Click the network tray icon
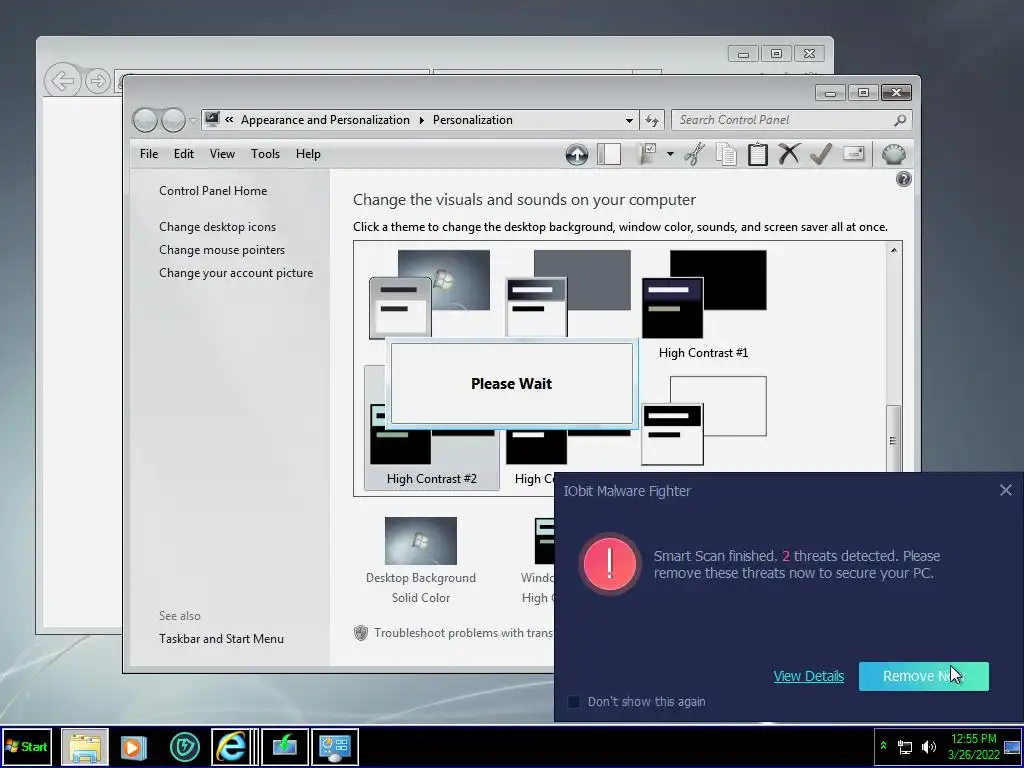This screenshot has width=1024, height=768. [x=905, y=746]
